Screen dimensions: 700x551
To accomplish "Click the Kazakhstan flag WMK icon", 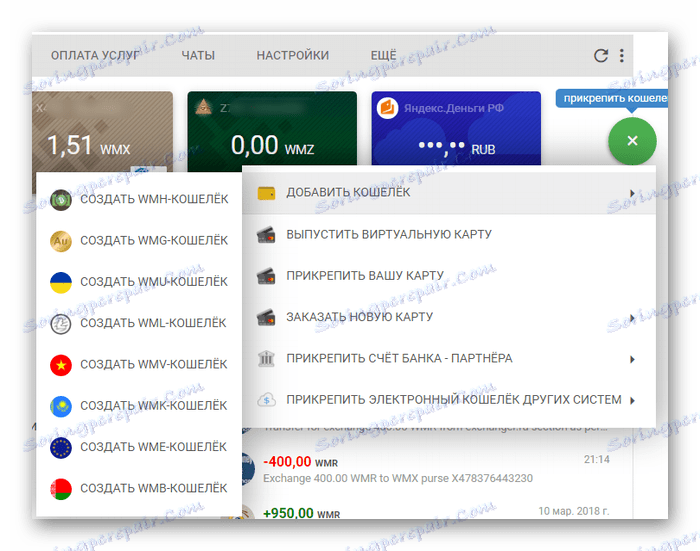I will pos(61,406).
